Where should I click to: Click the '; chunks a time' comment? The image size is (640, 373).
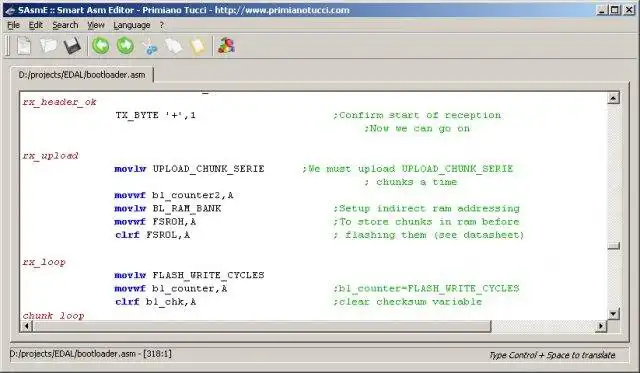point(411,182)
